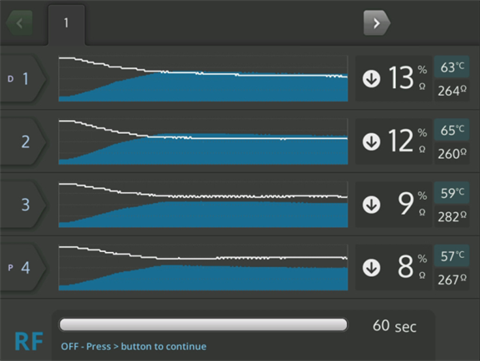
Task: Click the RF status indicator
Action: coord(29,341)
